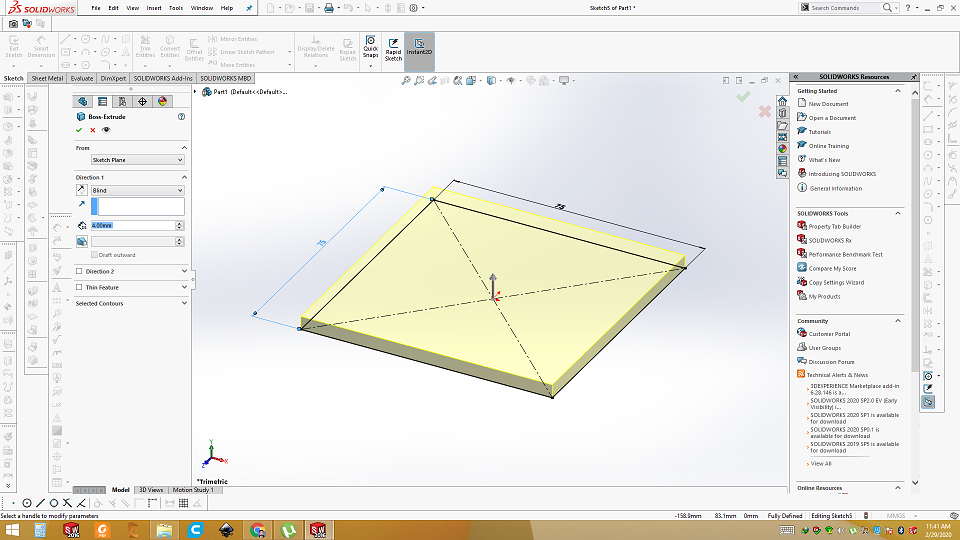Click Online Training link
Image resolution: width=960 pixels, height=540 pixels.
(x=828, y=146)
